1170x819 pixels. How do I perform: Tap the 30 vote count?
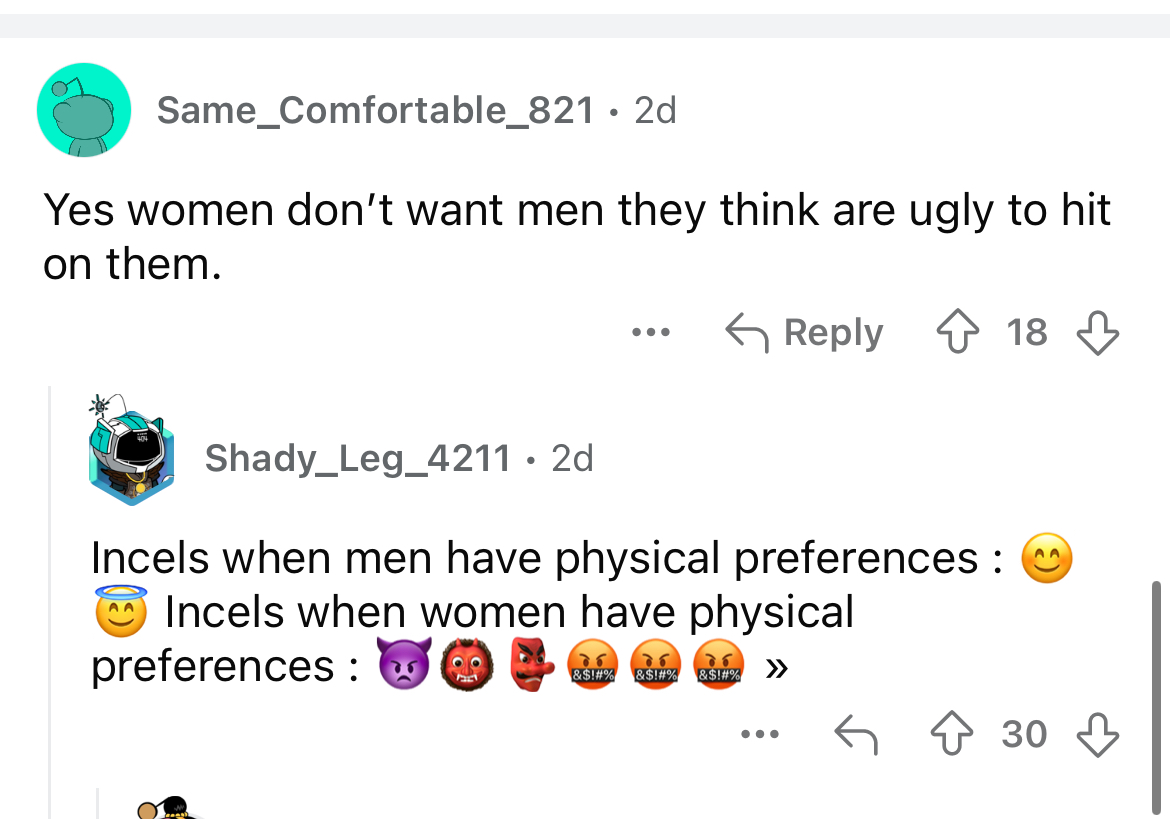tap(1024, 735)
